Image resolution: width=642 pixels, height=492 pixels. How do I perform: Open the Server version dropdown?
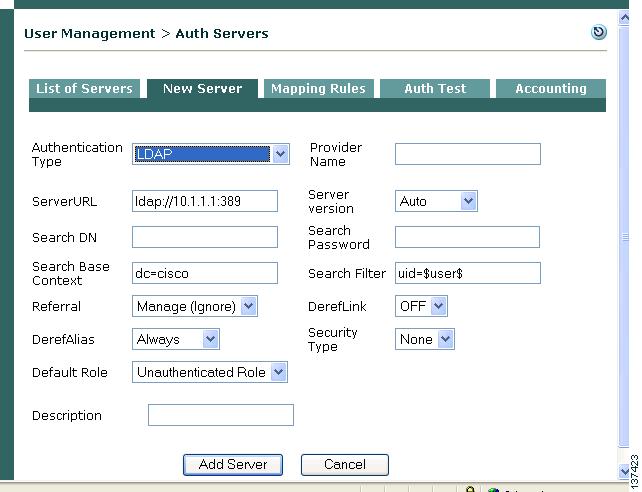[436, 201]
